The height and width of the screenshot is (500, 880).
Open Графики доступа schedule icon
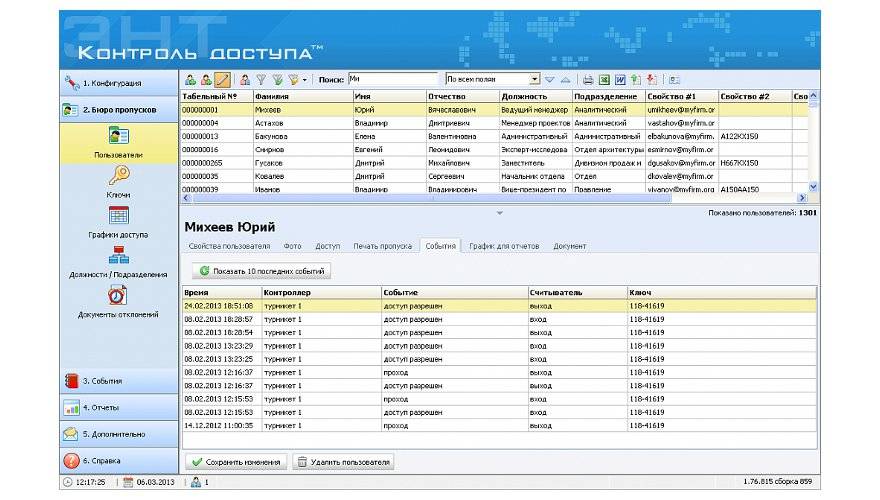pyautogui.click(x=118, y=216)
